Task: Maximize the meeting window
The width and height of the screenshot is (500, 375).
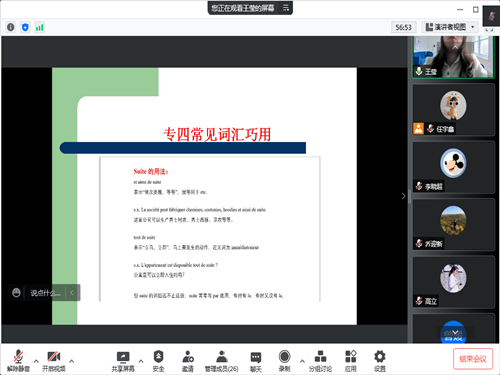Action: pos(476,10)
